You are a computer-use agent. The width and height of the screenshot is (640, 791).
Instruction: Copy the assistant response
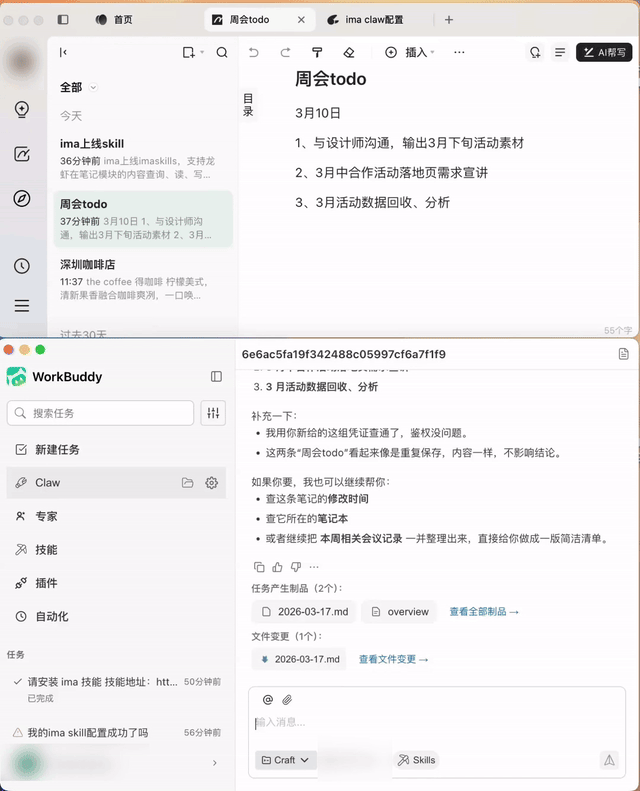[259, 567]
